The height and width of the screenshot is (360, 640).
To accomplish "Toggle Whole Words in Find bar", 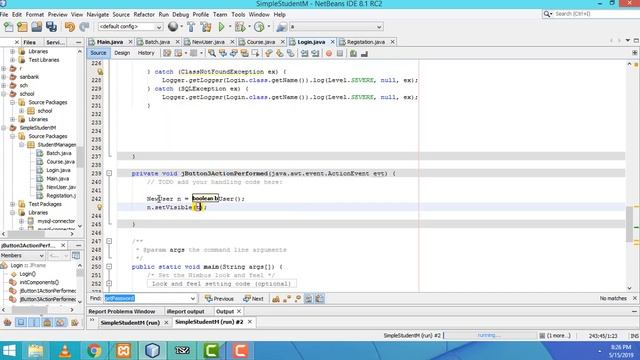I will (x=287, y=299).
